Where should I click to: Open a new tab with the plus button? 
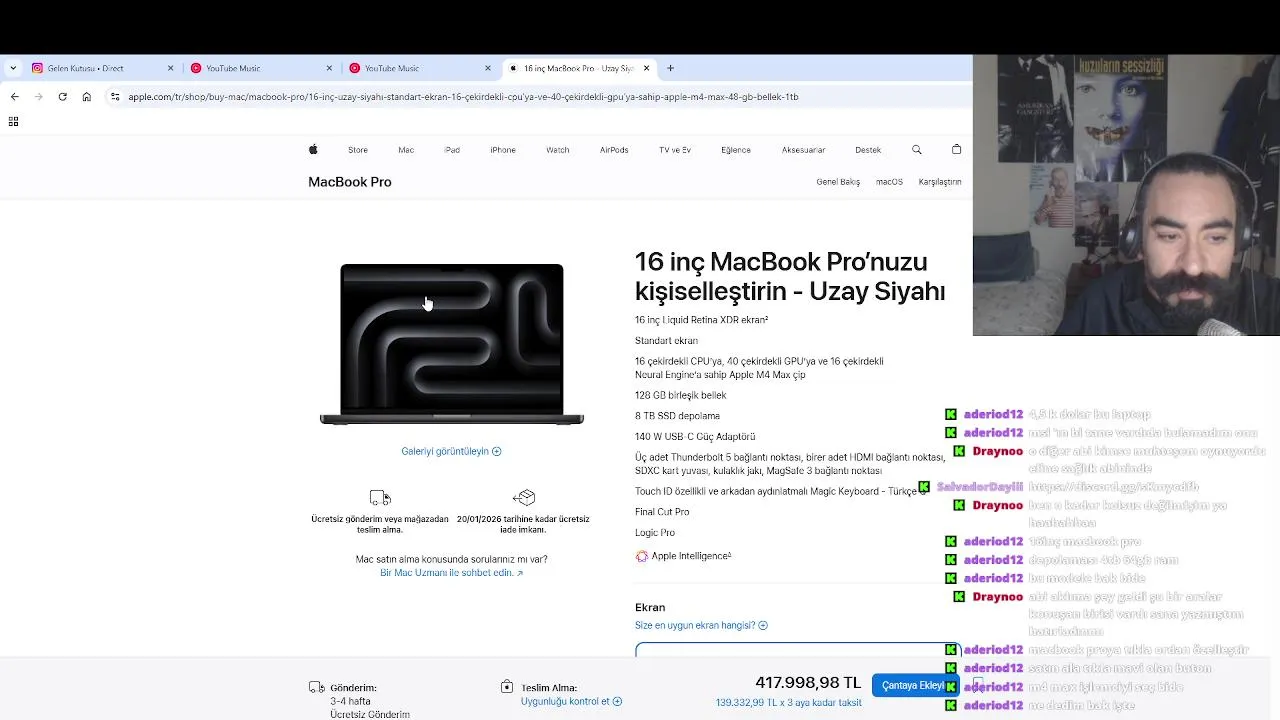(670, 68)
